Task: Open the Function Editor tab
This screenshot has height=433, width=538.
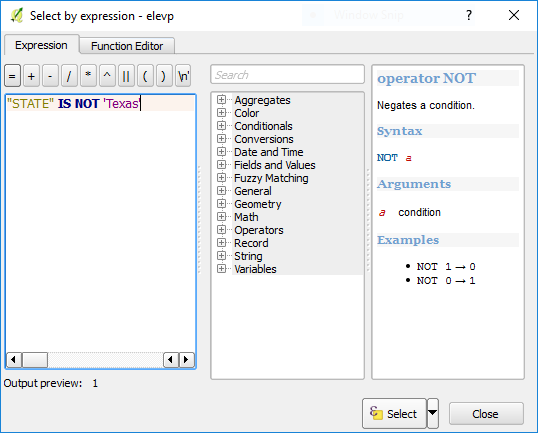Action: [x=127, y=46]
